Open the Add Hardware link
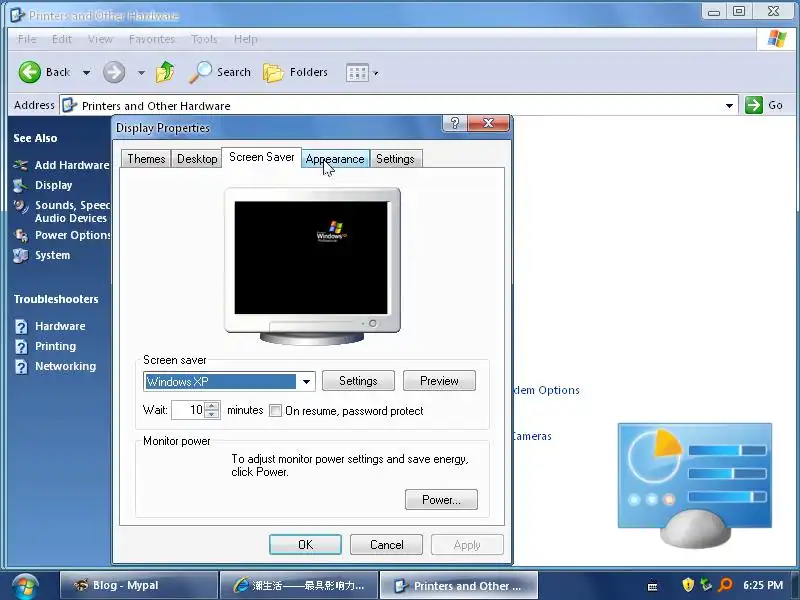800x600 pixels. (71, 165)
